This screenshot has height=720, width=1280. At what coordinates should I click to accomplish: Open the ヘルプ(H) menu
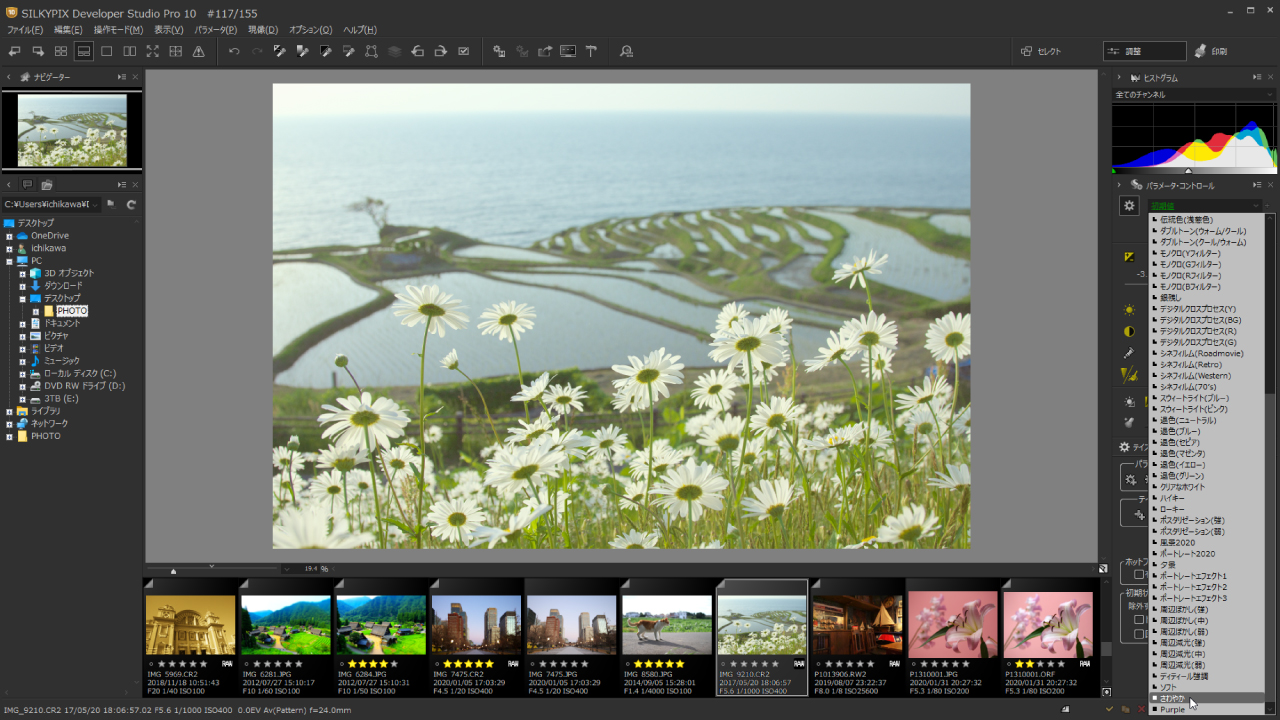pyautogui.click(x=360, y=30)
